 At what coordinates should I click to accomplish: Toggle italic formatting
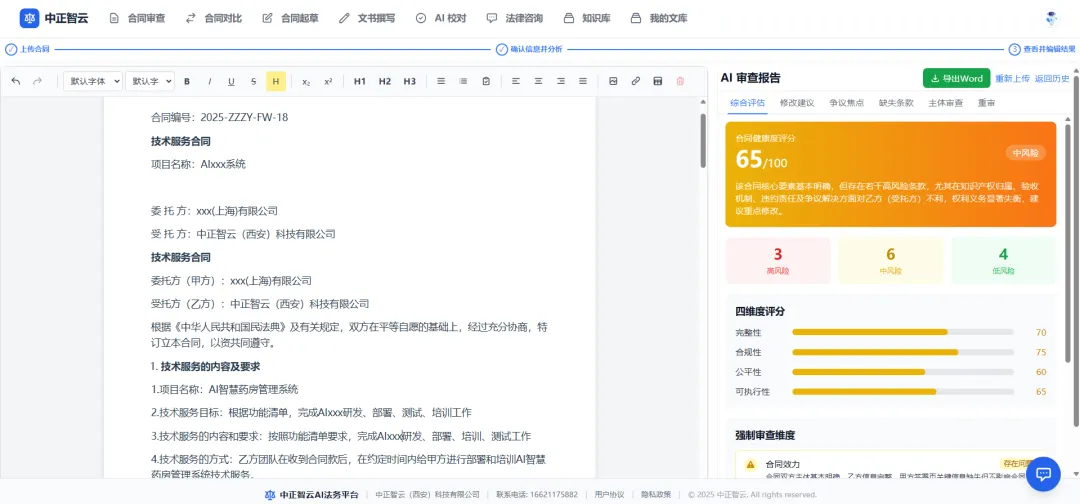point(209,81)
